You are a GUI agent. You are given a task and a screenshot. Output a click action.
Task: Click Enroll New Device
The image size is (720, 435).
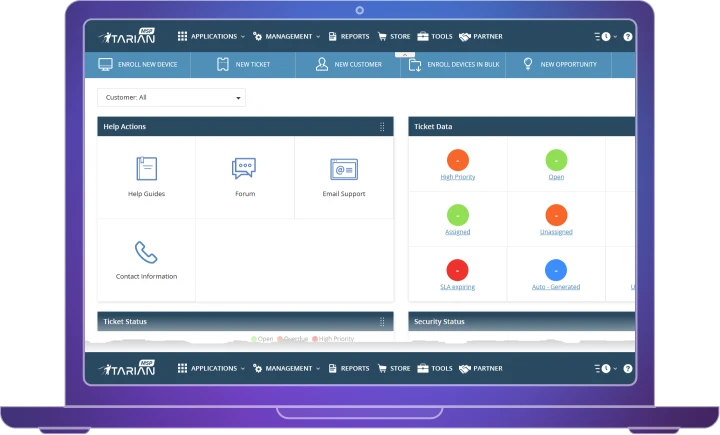(x=138, y=64)
